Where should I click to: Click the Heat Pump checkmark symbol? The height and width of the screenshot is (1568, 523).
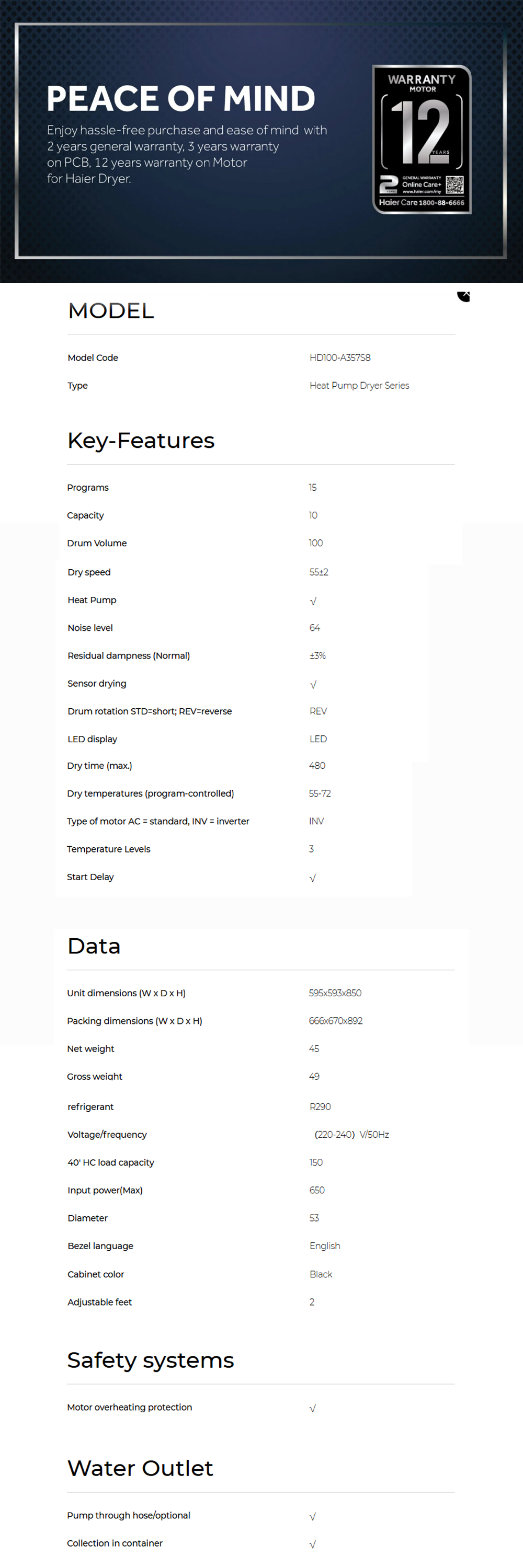[313, 602]
